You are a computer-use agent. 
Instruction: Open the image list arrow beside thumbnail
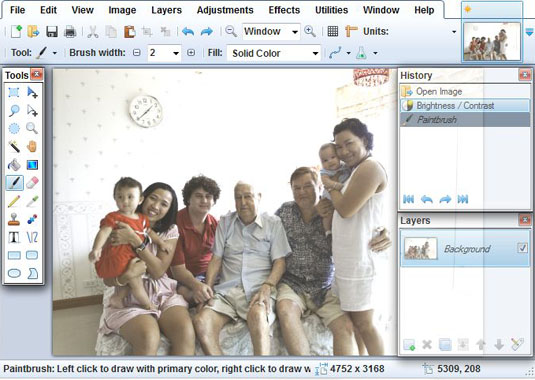coord(529,32)
